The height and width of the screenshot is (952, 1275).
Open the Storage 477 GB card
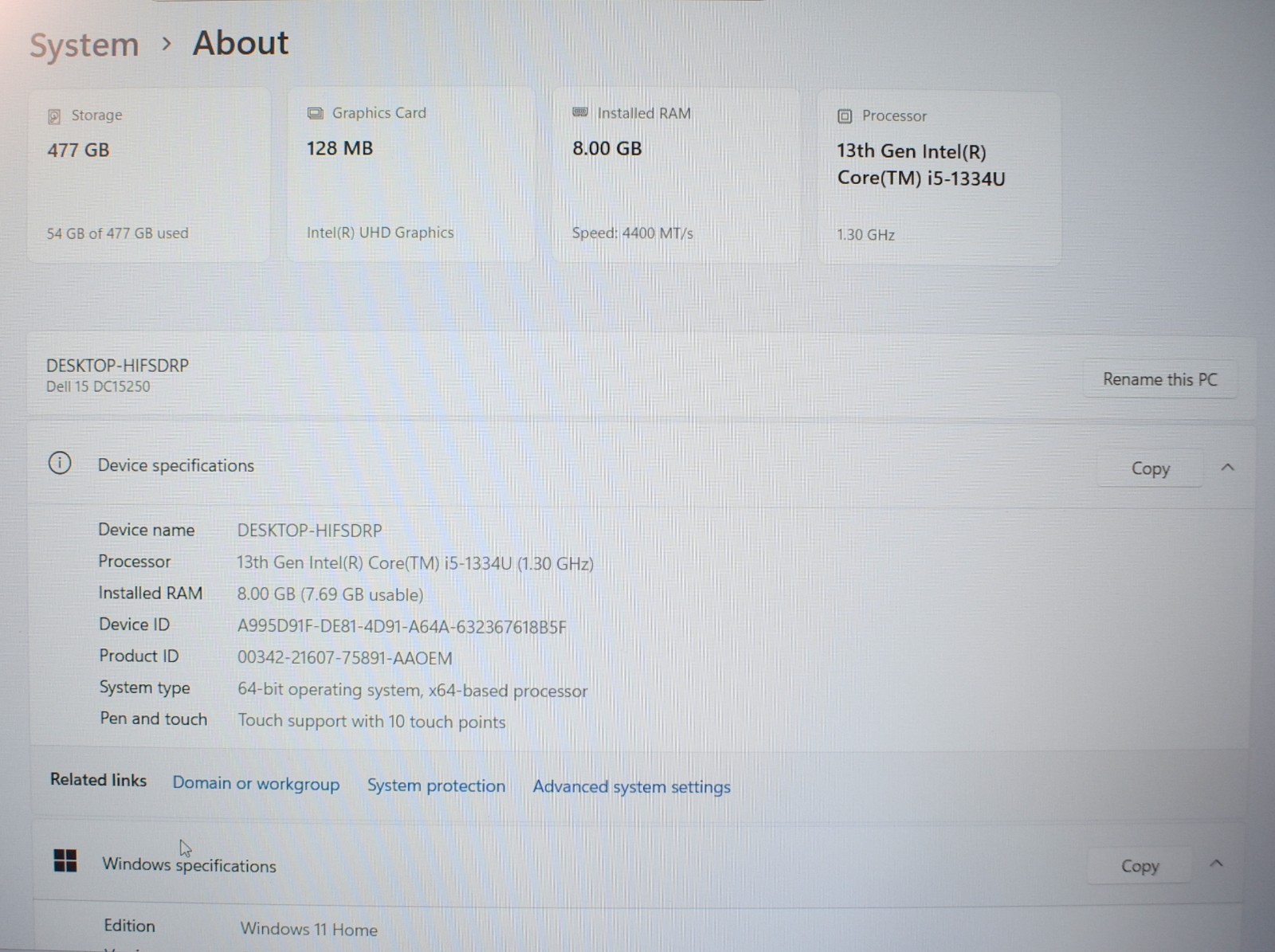149,175
